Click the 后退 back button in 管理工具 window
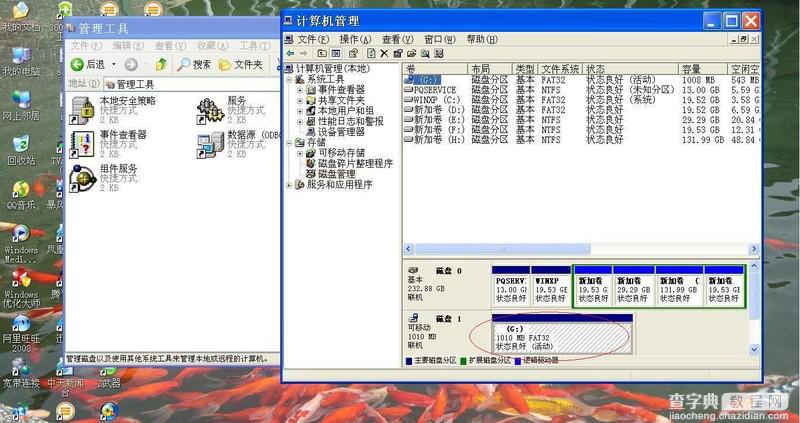Viewport: 800px width, 423px height. (88, 64)
